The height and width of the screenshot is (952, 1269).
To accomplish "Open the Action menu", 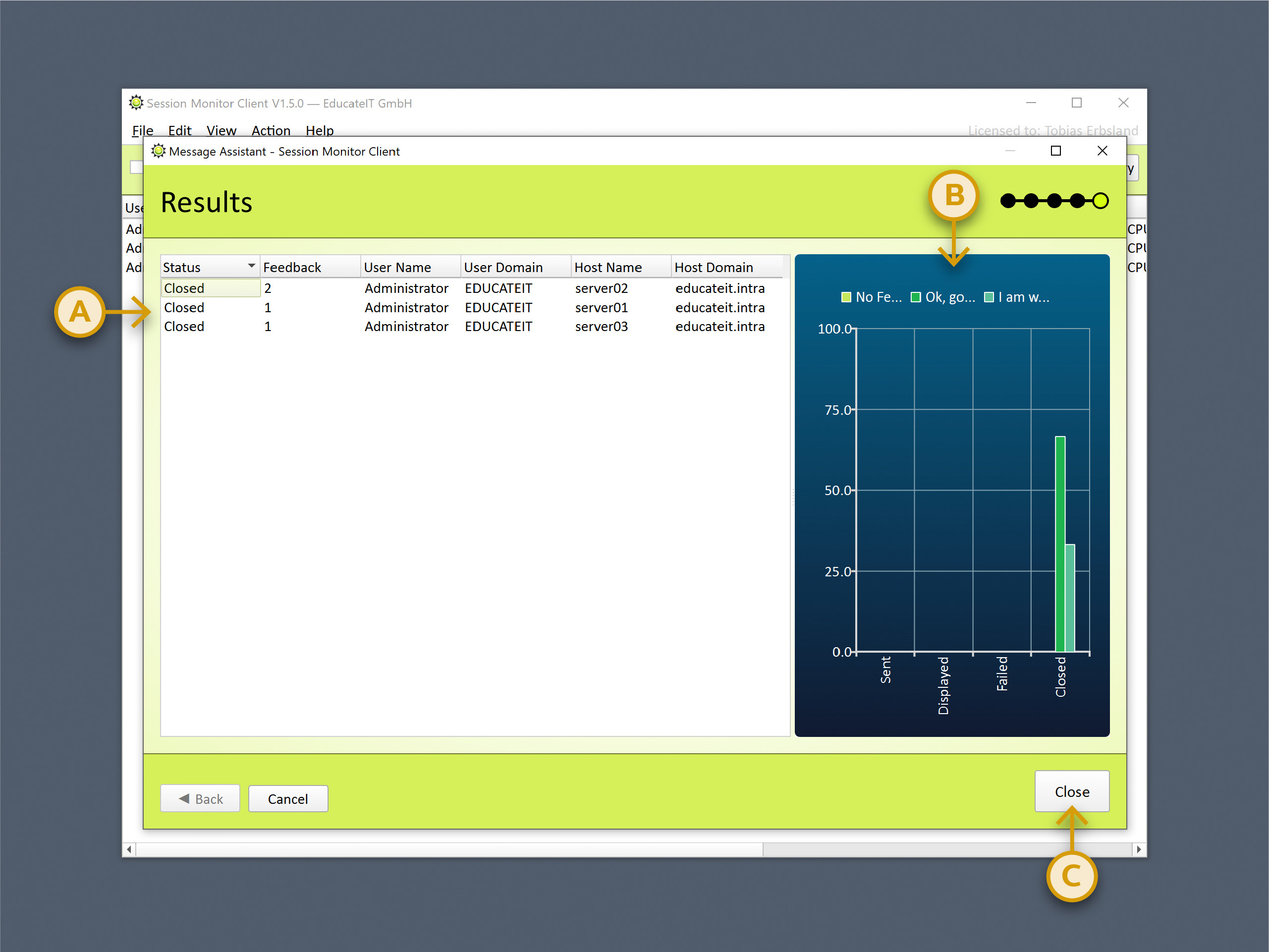I will pos(271,130).
